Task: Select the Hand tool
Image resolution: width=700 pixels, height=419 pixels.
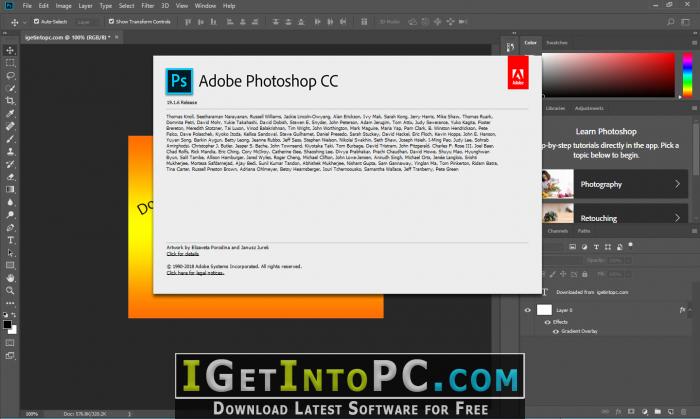Action: (x=10, y=278)
